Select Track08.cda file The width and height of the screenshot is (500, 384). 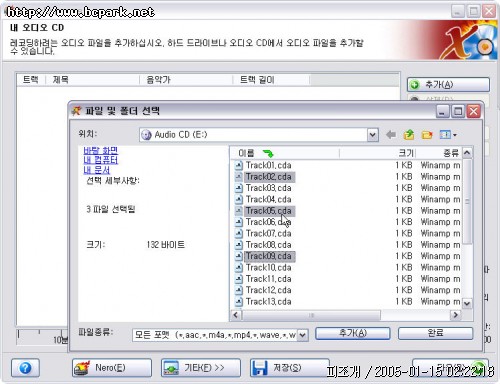tap(269, 245)
